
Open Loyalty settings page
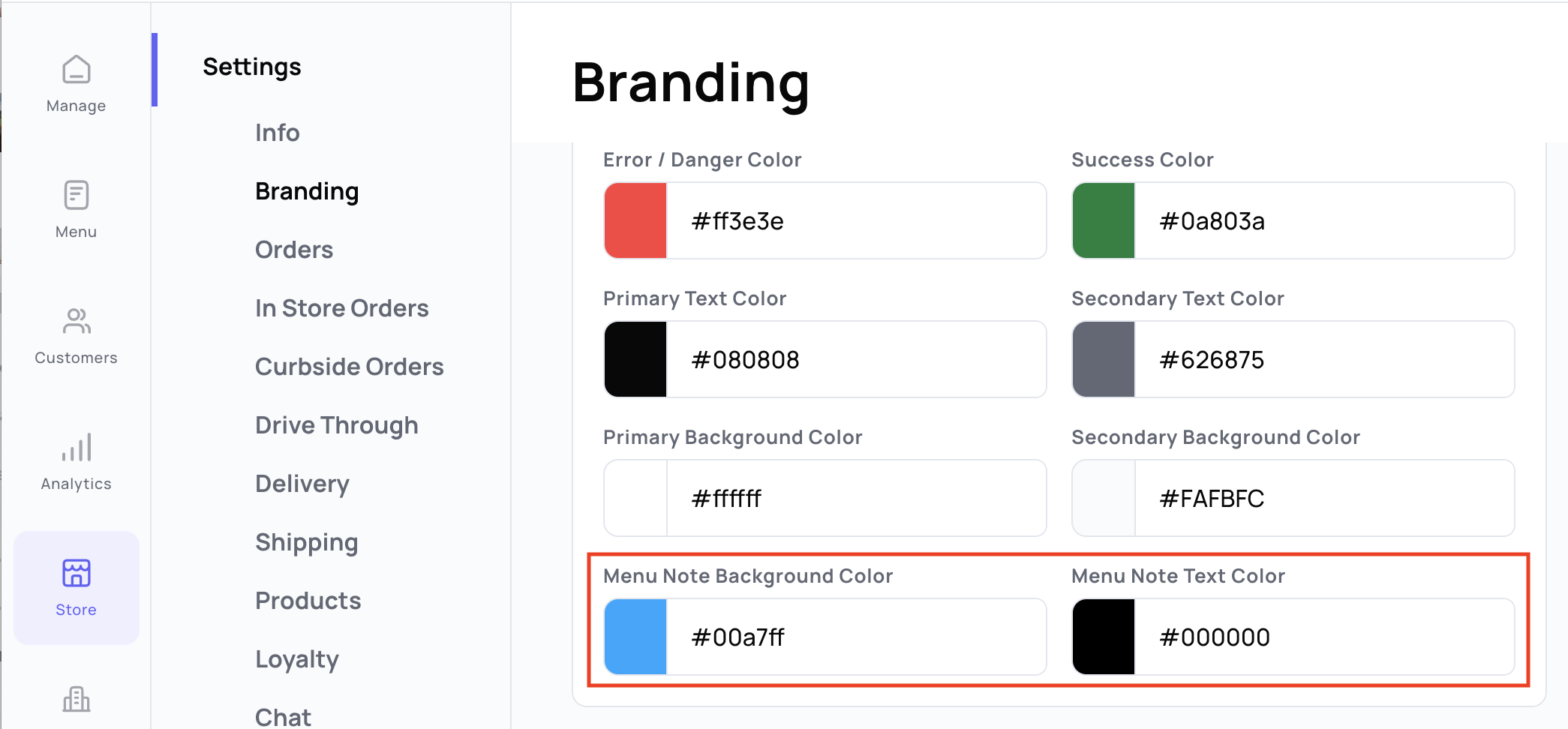(x=297, y=659)
